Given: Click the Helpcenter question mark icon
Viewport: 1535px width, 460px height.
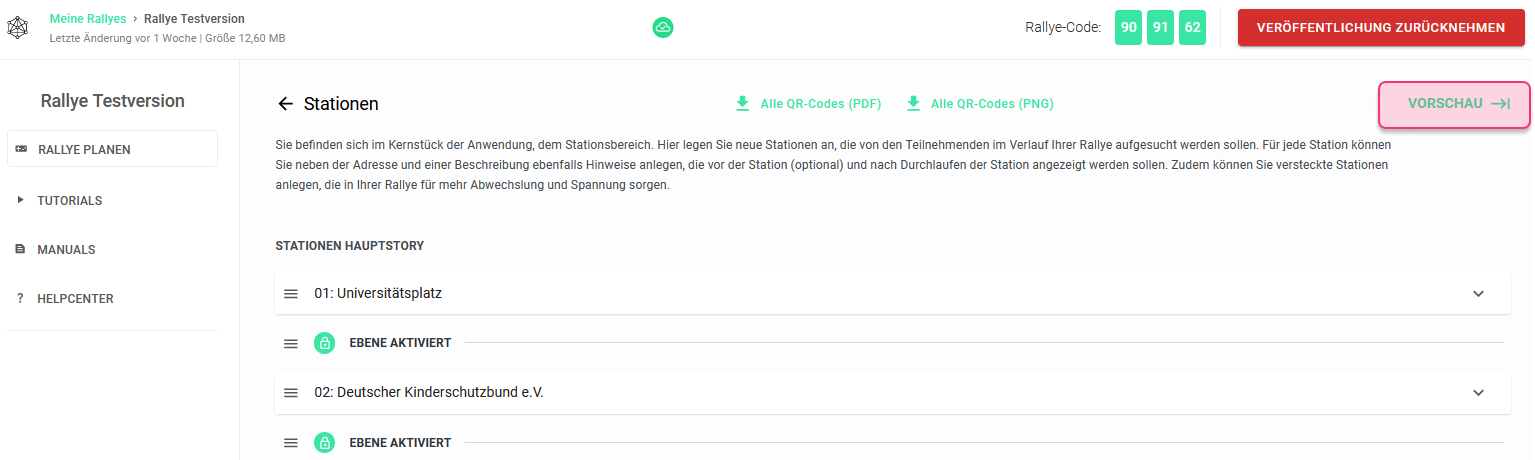Looking at the screenshot, I should pyautogui.click(x=20, y=299).
